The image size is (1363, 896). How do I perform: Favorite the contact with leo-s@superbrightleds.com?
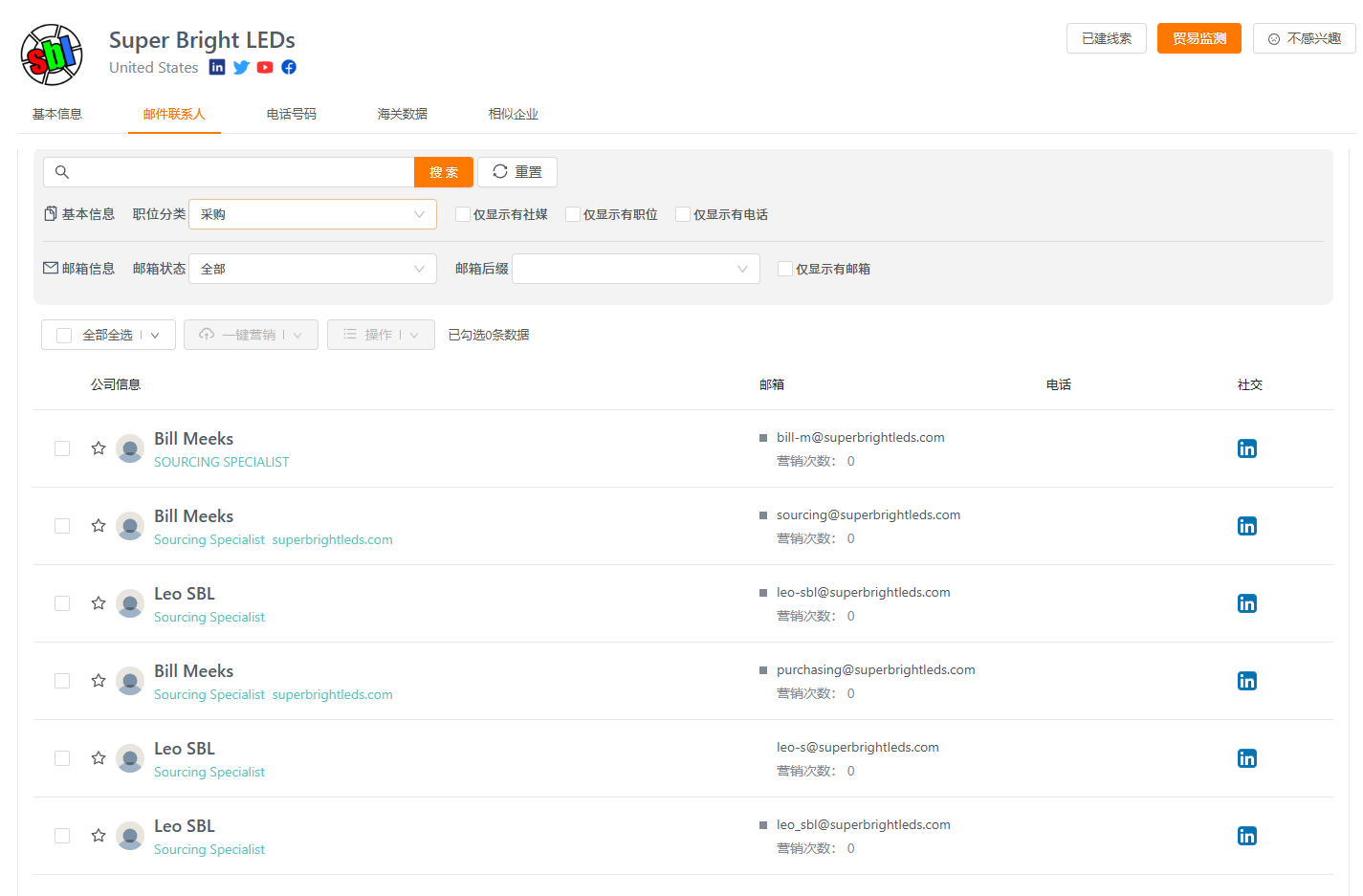99,757
